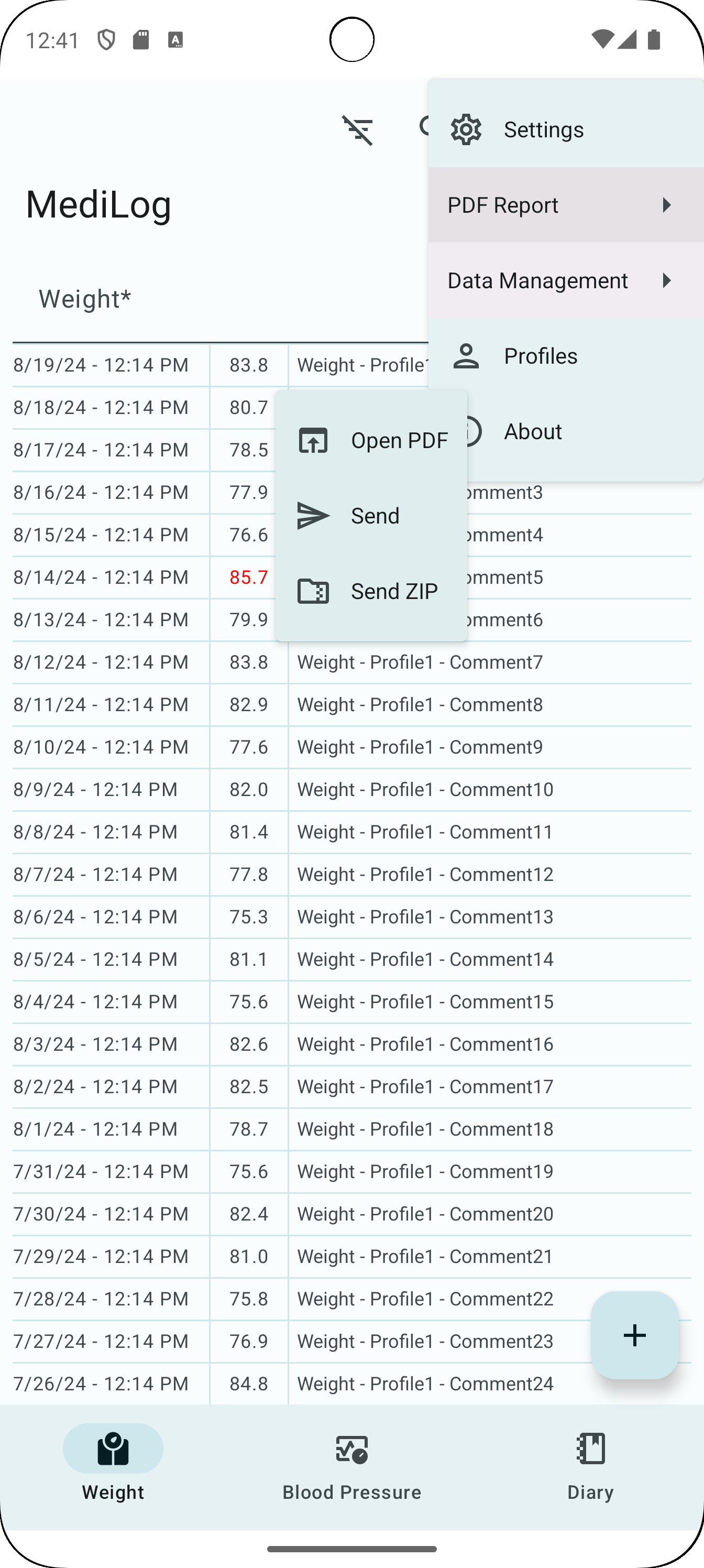
Task: Click the Send paper-plane icon
Action: click(x=313, y=516)
